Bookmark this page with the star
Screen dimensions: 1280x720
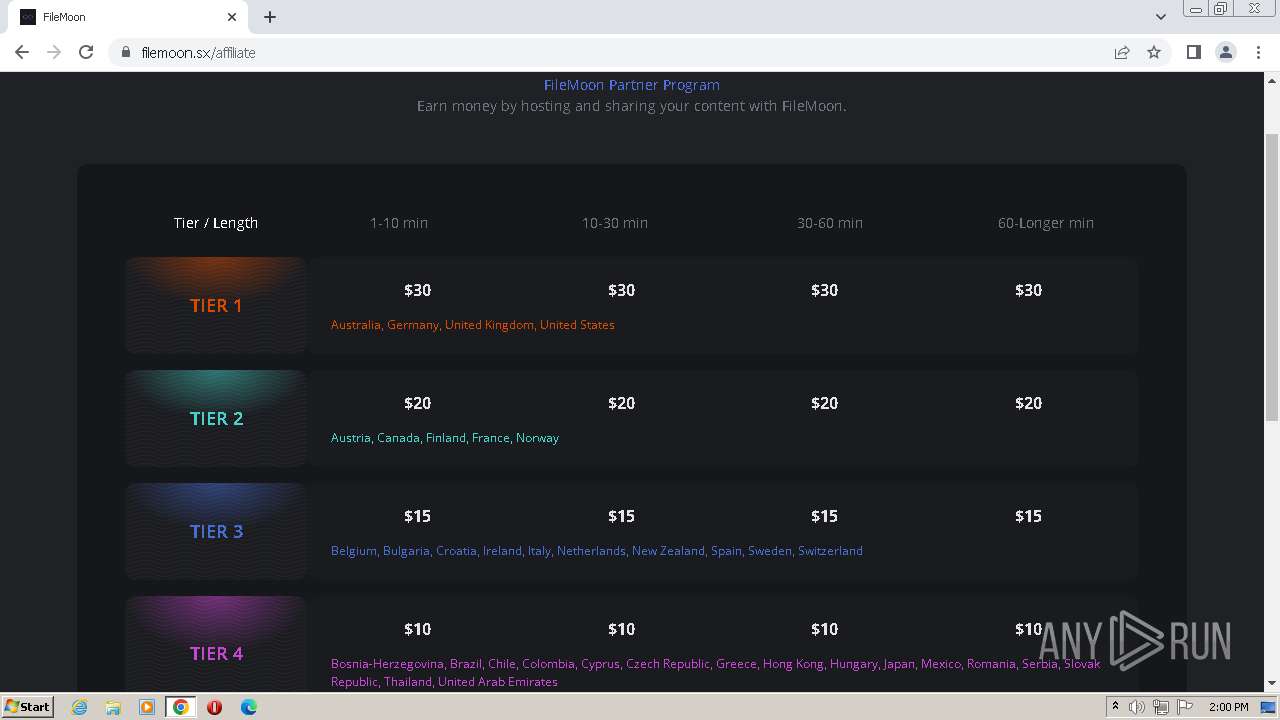pyautogui.click(x=1154, y=52)
